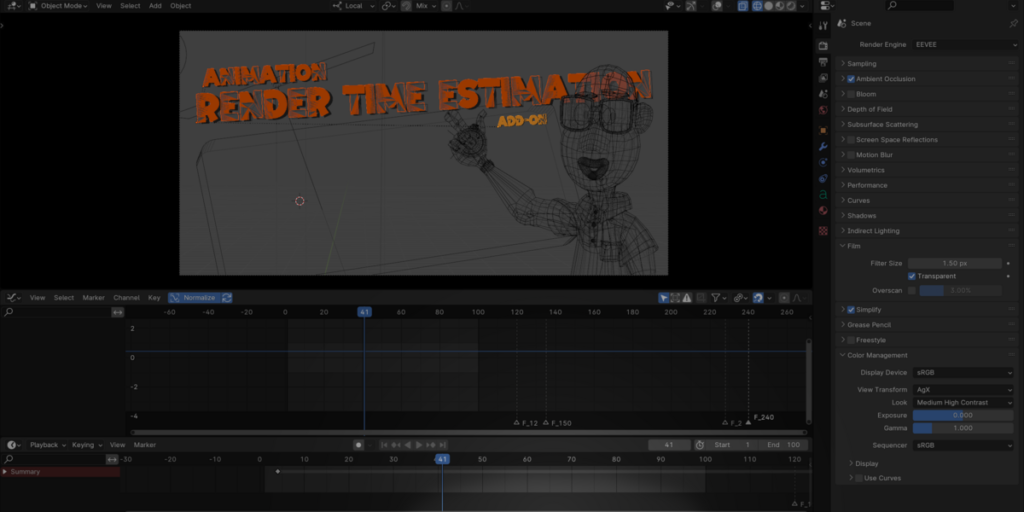Open the Playback popover in timeline
The image size is (1024, 512).
click(x=48, y=445)
